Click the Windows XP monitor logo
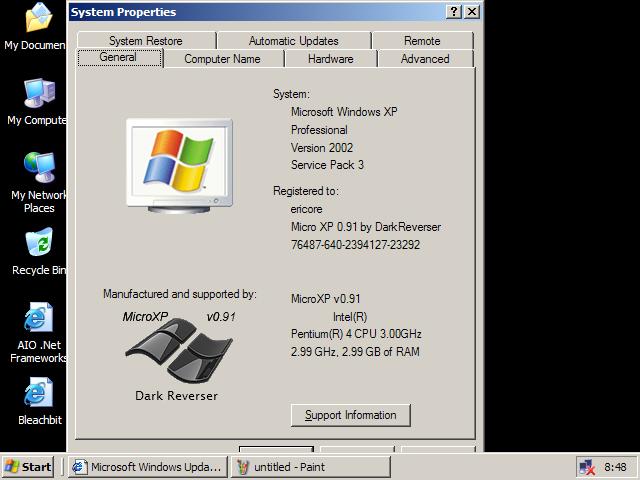 coord(180,166)
